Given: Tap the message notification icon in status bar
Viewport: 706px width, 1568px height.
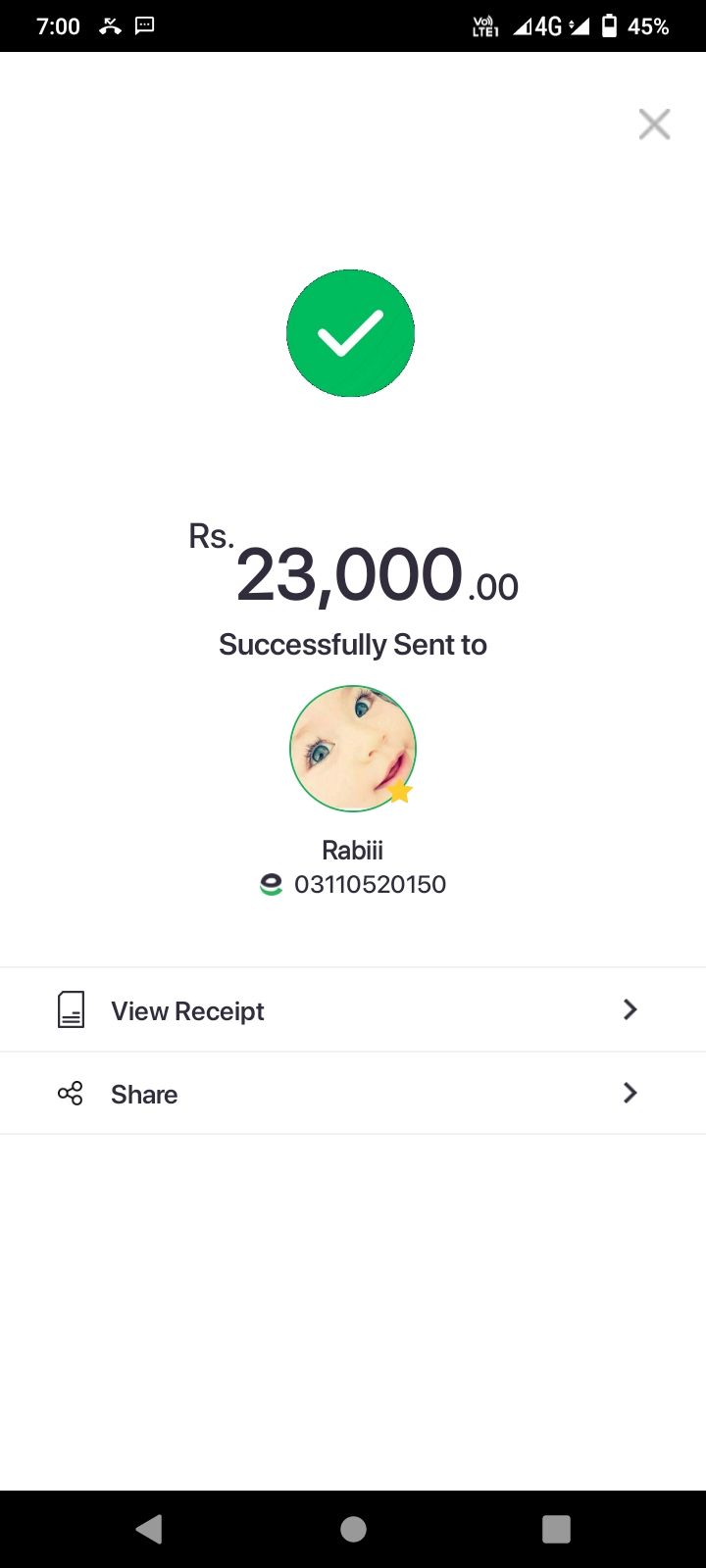Looking at the screenshot, I should point(144,25).
